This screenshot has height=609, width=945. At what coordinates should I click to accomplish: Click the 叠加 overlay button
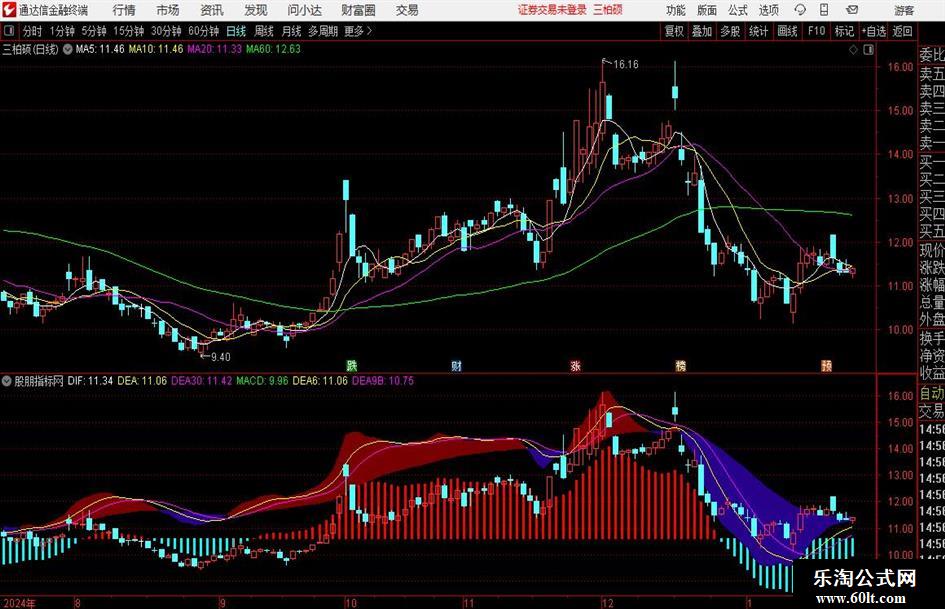(702, 31)
